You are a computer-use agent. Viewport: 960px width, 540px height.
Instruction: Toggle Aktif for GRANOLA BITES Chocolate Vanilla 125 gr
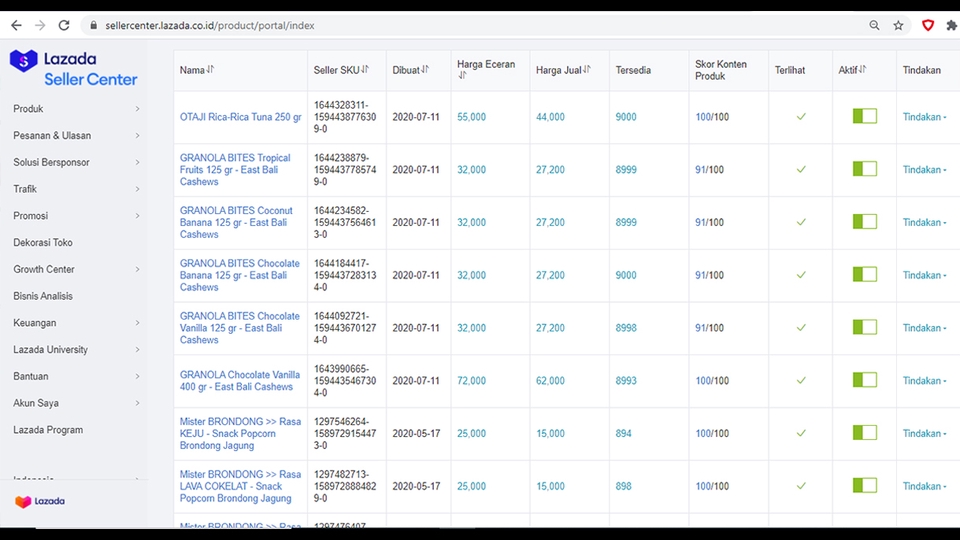pyautogui.click(x=864, y=327)
